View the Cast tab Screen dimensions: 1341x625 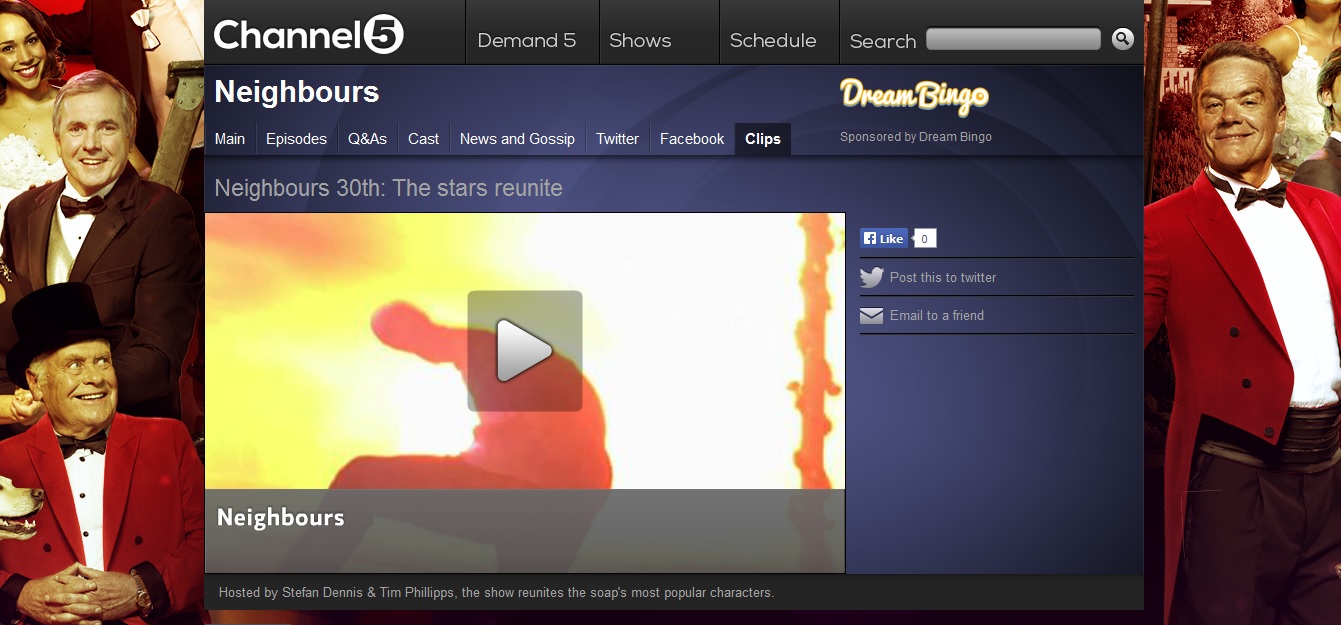point(423,139)
